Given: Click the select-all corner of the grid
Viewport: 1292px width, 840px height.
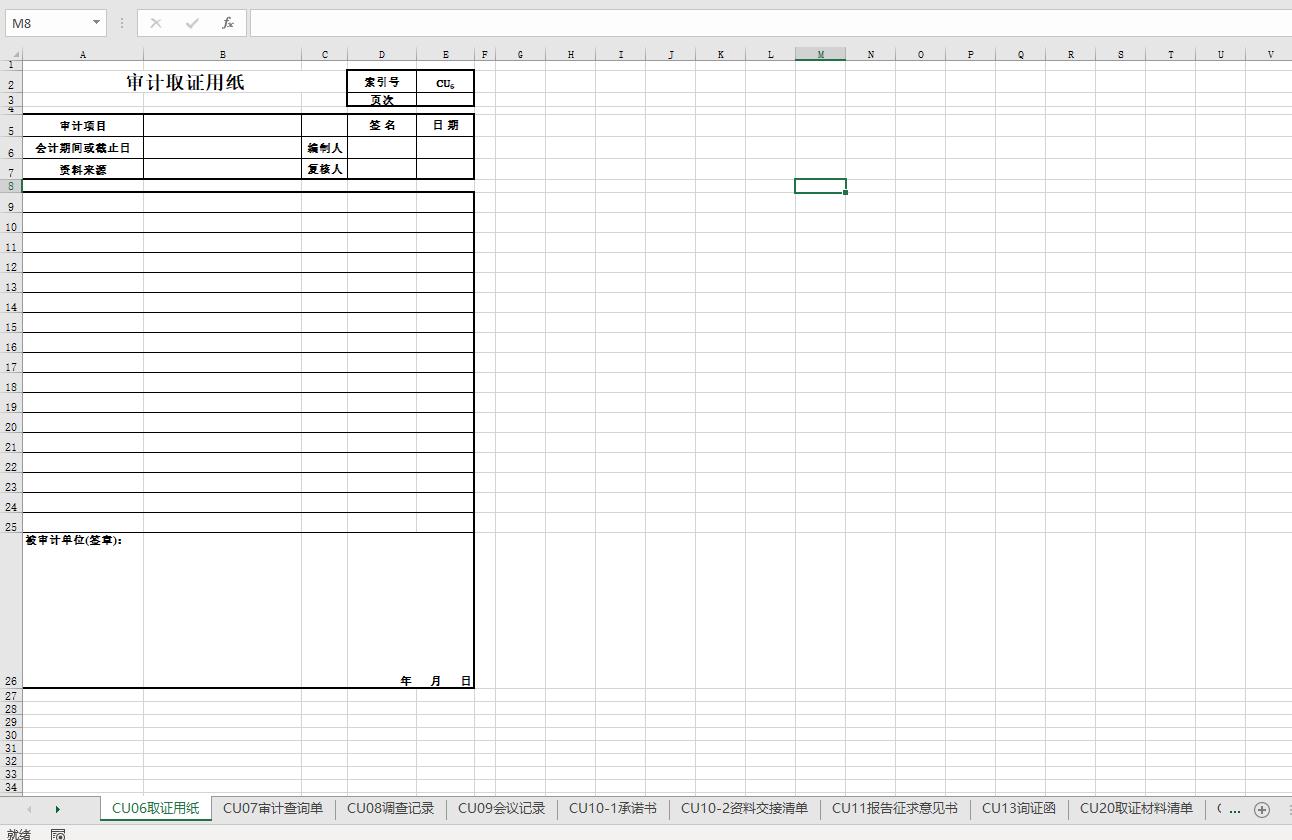Looking at the screenshot, I should click(11, 54).
